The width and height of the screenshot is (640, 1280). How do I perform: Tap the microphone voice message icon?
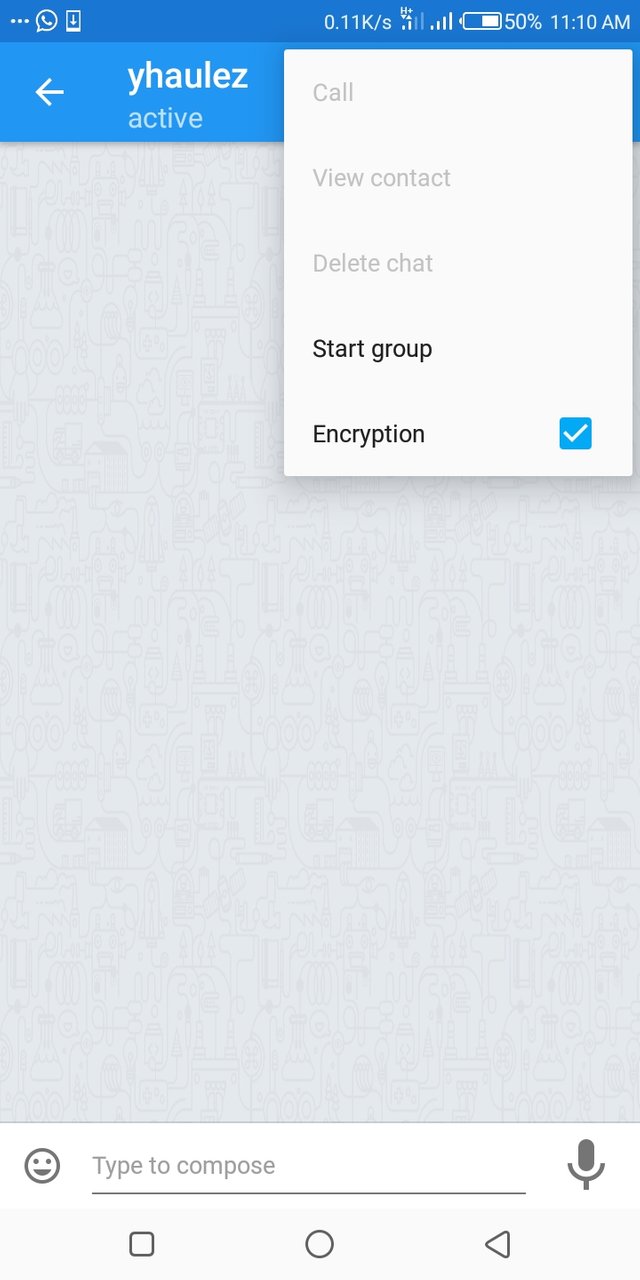click(x=586, y=1164)
